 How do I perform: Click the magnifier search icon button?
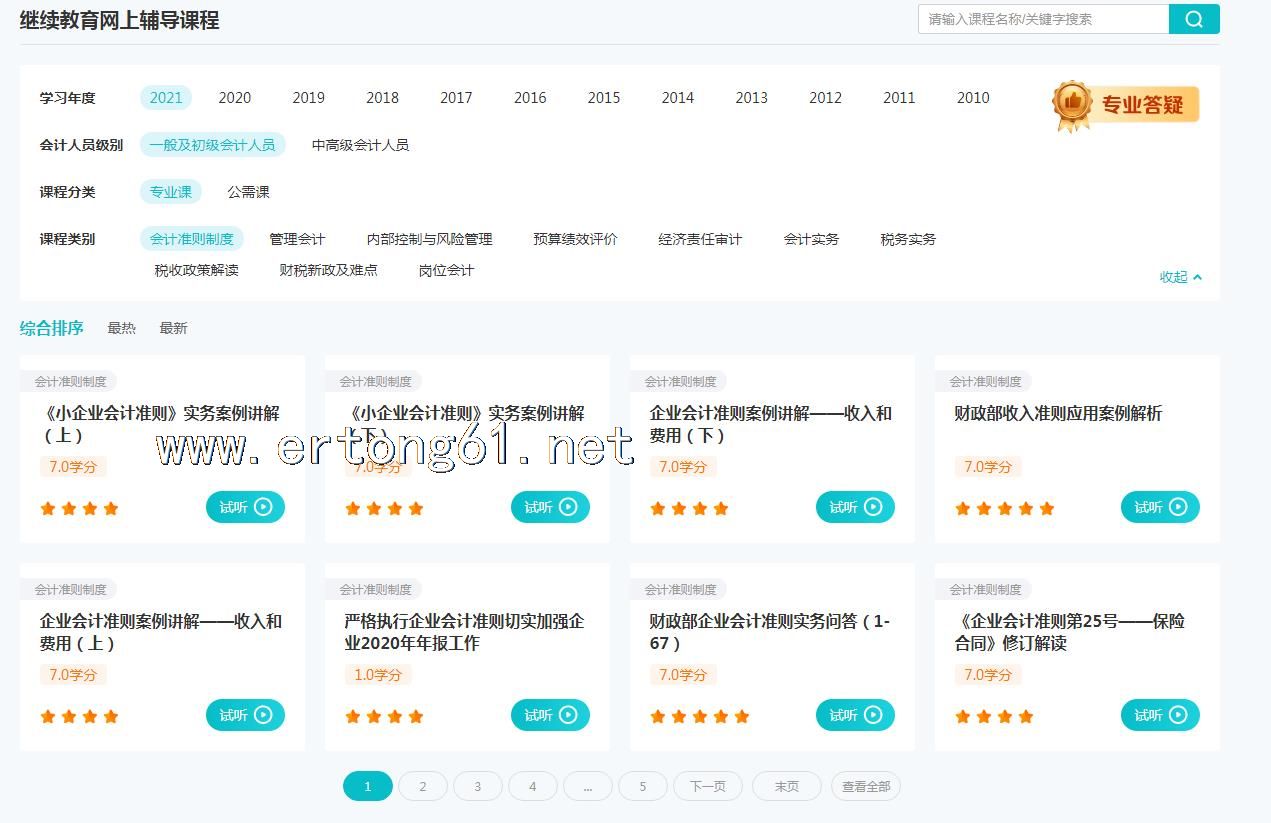[x=1194, y=19]
